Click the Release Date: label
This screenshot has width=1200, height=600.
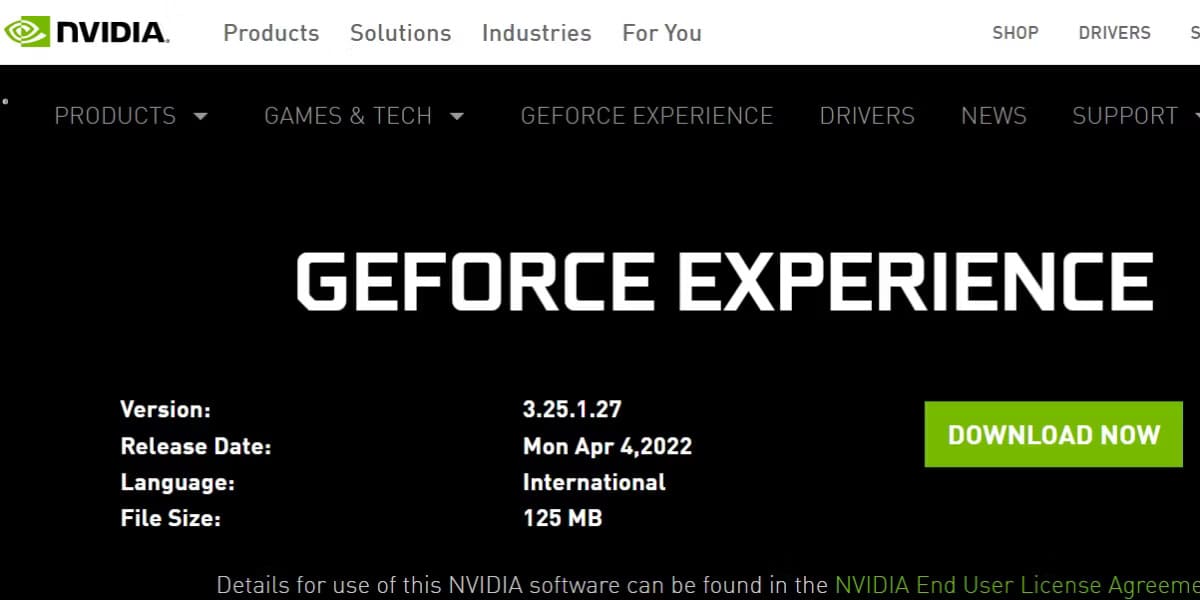pyautogui.click(x=196, y=446)
